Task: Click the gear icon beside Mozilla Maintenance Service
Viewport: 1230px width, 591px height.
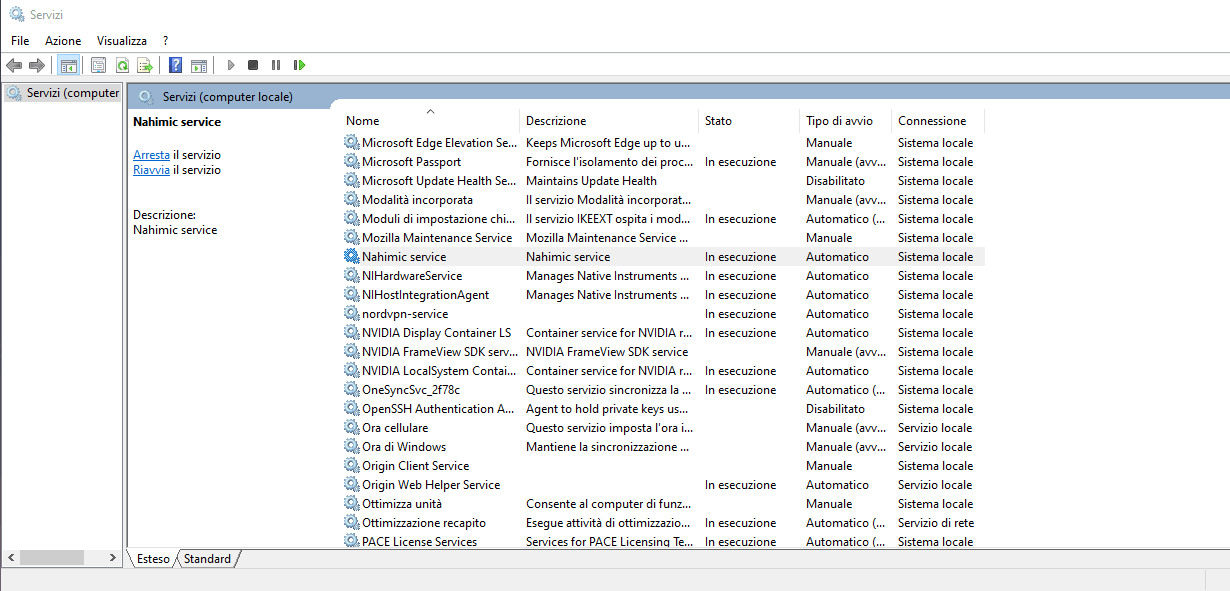Action: click(352, 238)
